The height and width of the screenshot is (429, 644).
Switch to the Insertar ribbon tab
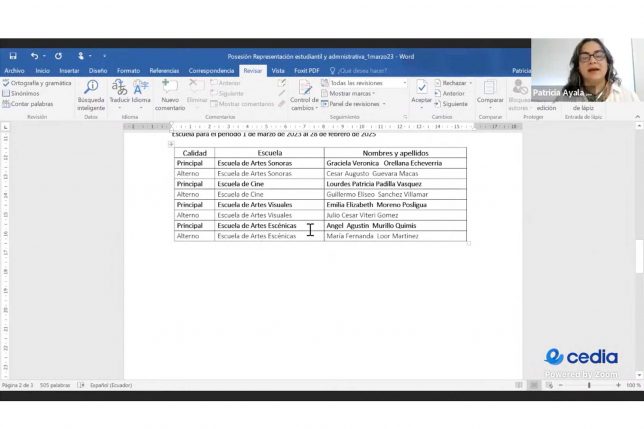69,71
